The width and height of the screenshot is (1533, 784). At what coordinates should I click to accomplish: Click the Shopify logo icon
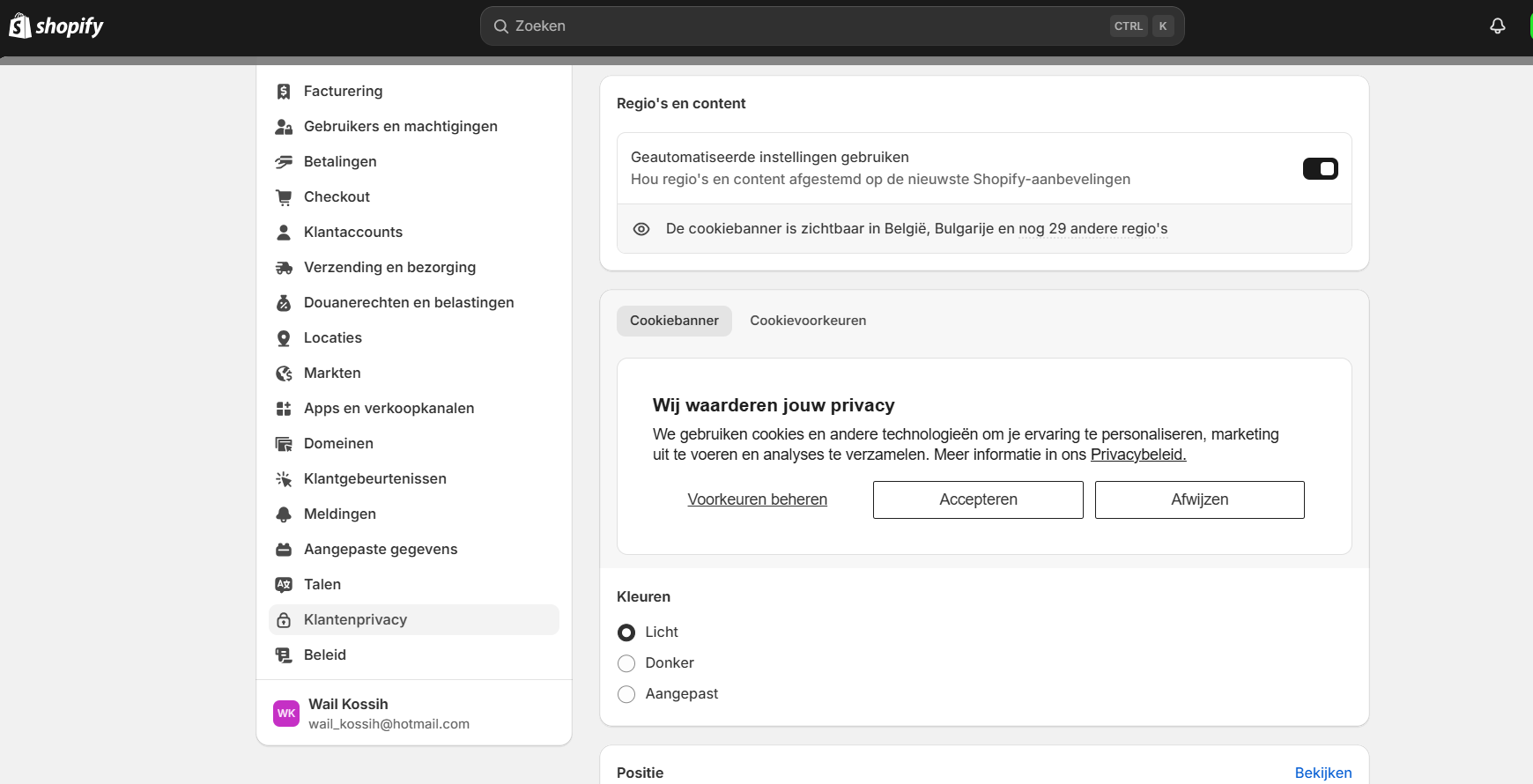pyautogui.click(x=20, y=26)
